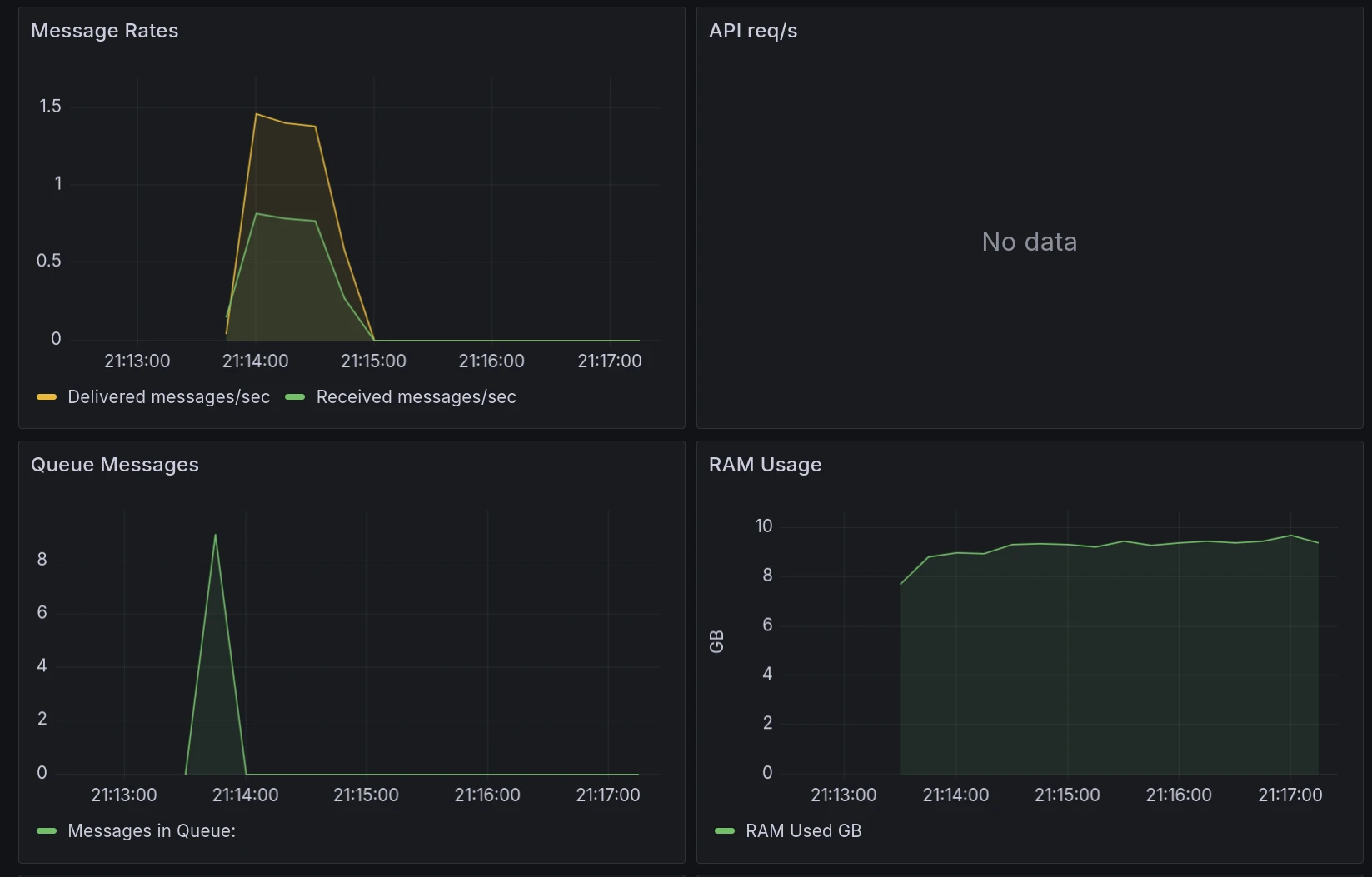Click the peak of the green Received line

[256, 214]
